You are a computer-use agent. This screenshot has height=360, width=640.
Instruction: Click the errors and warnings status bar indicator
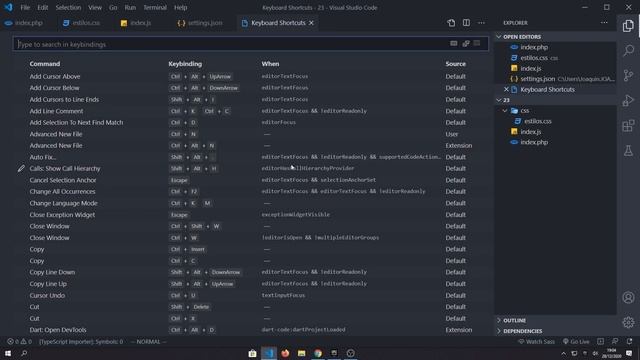pyautogui.click(x=19, y=342)
